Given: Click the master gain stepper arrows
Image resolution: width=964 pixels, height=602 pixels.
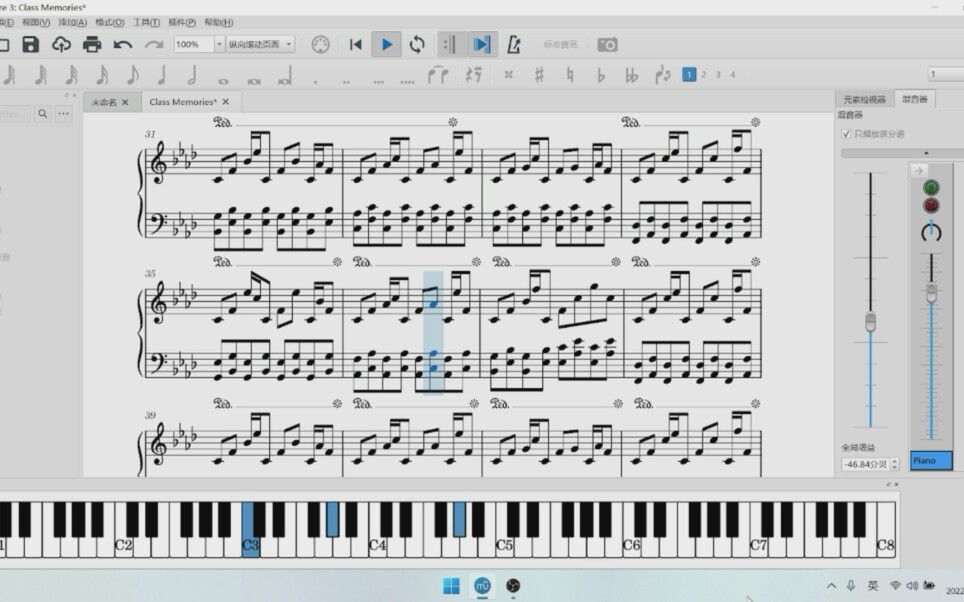Looking at the screenshot, I should pos(895,464).
